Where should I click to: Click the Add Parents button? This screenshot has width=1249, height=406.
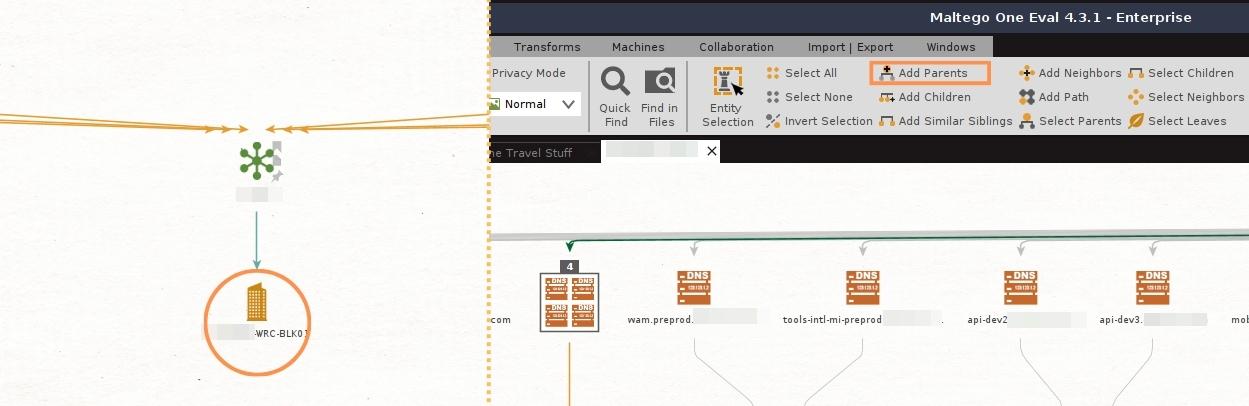tap(930, 73)
